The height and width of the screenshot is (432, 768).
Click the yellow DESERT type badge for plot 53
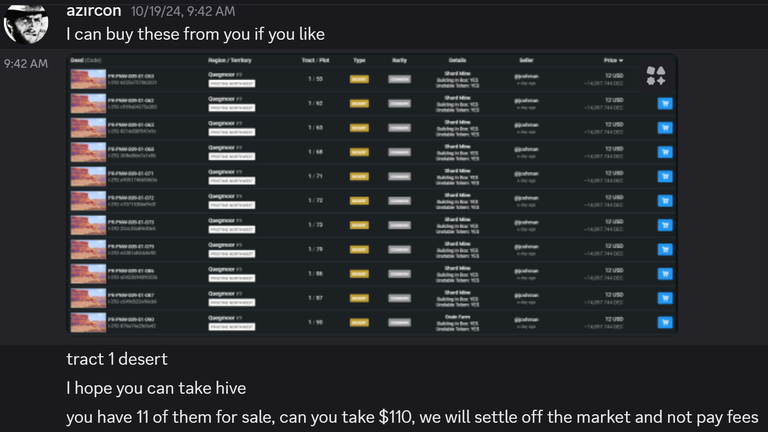click(359, 79)
